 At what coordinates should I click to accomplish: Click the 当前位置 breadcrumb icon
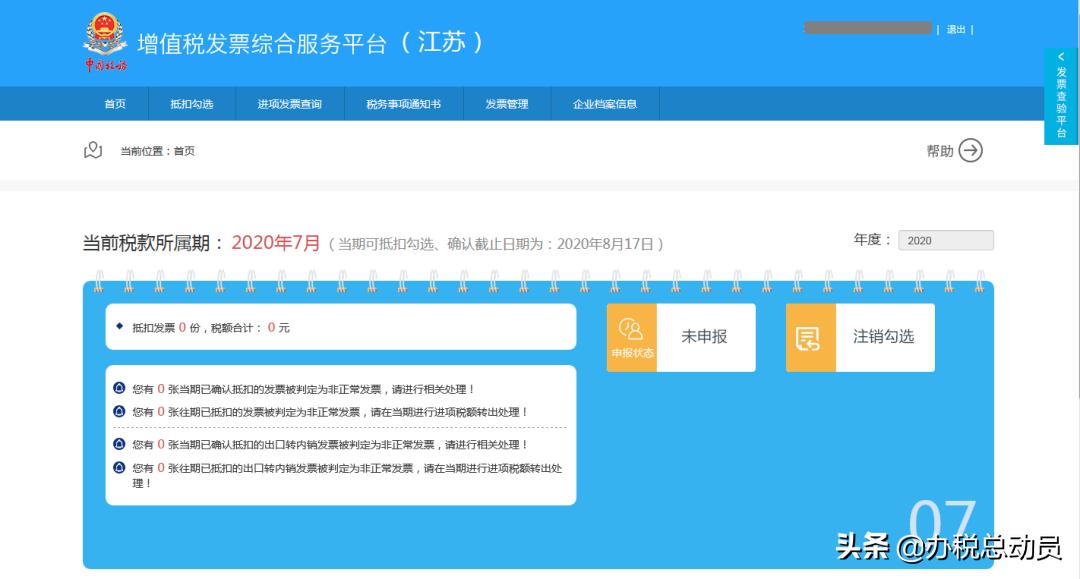point(93,148)
